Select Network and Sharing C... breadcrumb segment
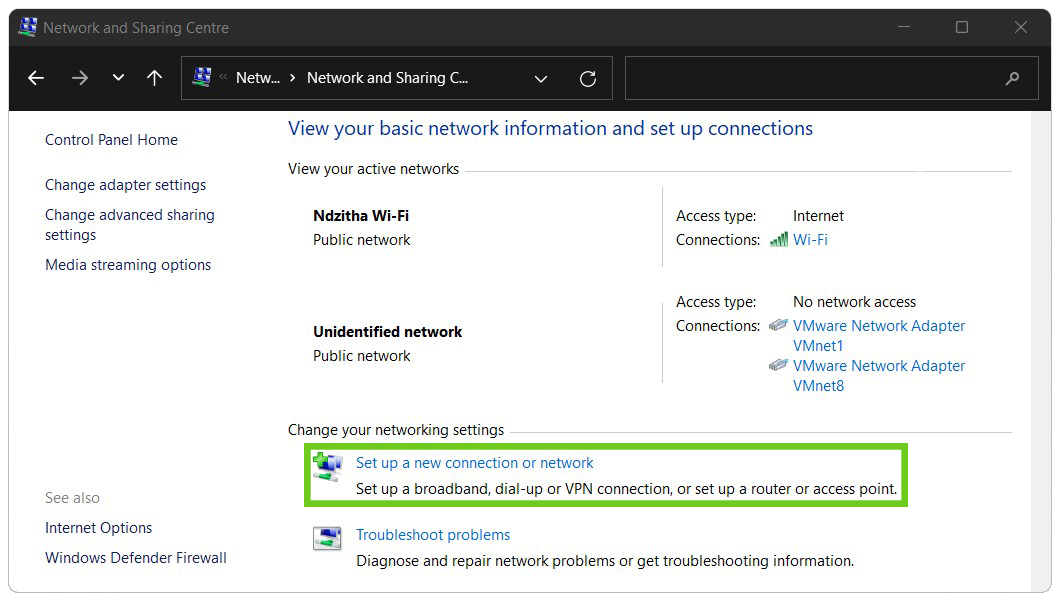1058x602 pixels. (387, 78)
